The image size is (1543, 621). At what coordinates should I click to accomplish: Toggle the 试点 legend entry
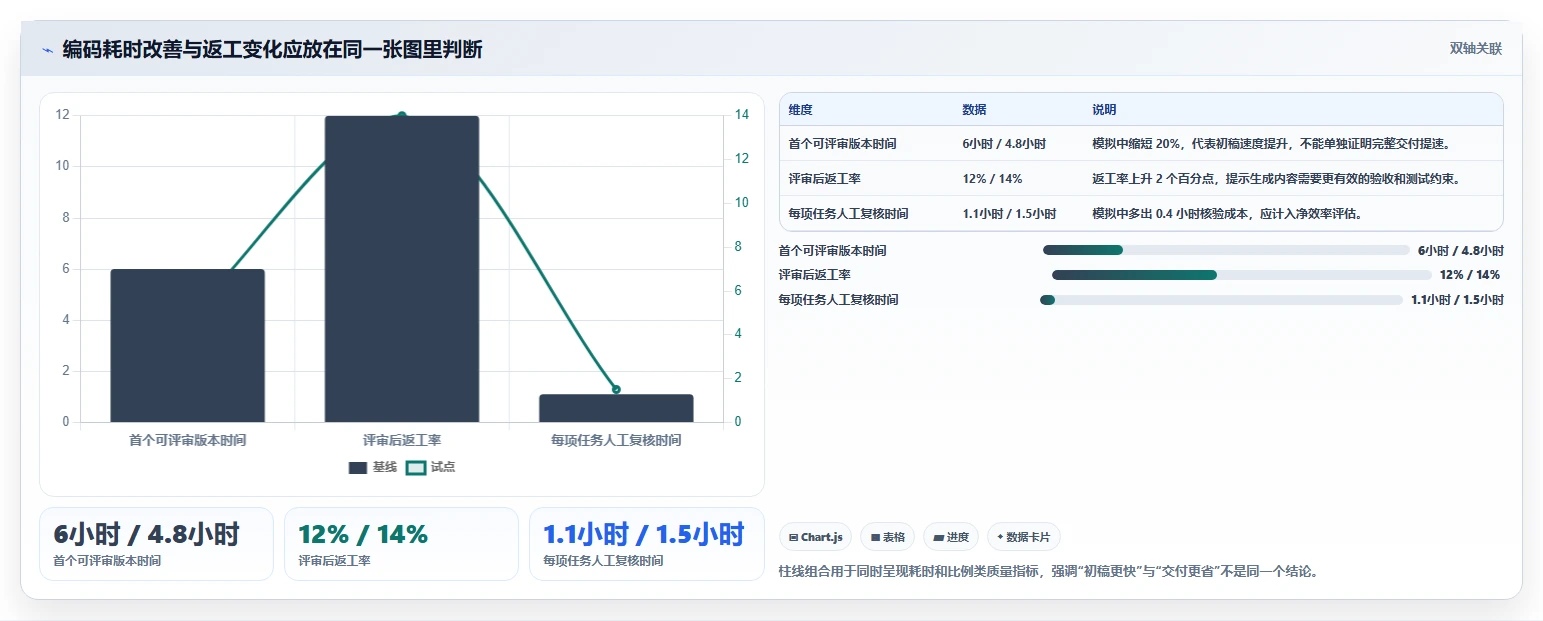[431, 467]
